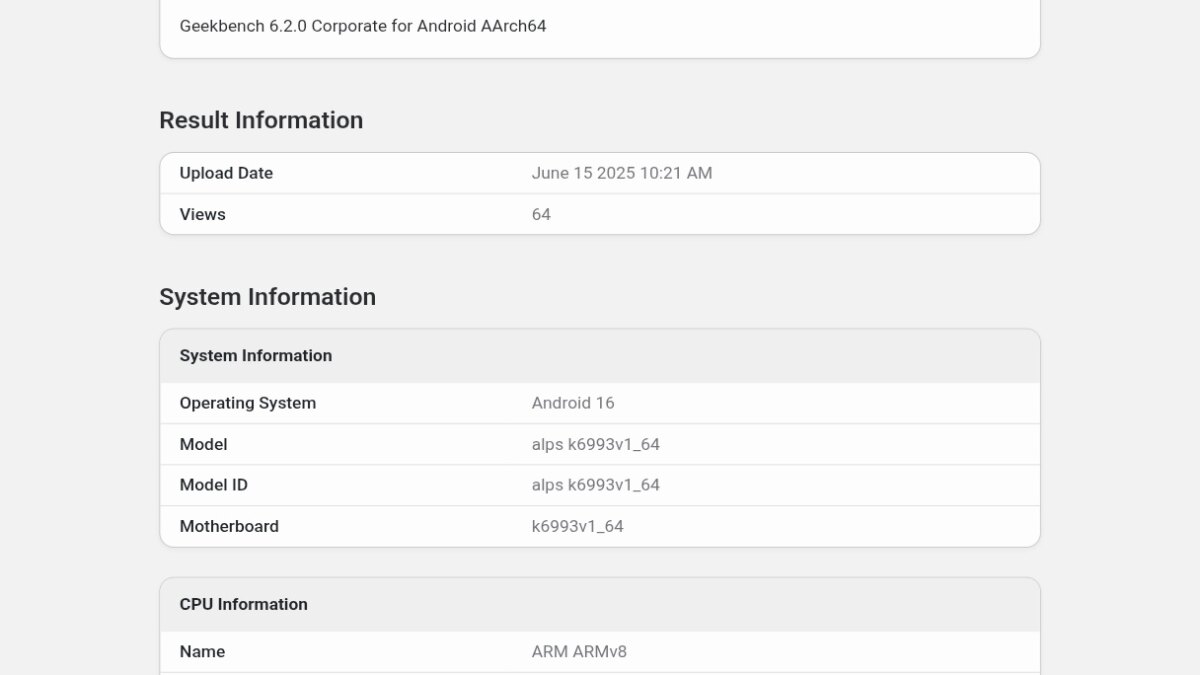Viewport: 1200px width, 675px height.
Task: Select the CPU Name row label
Action: (202, 652)
